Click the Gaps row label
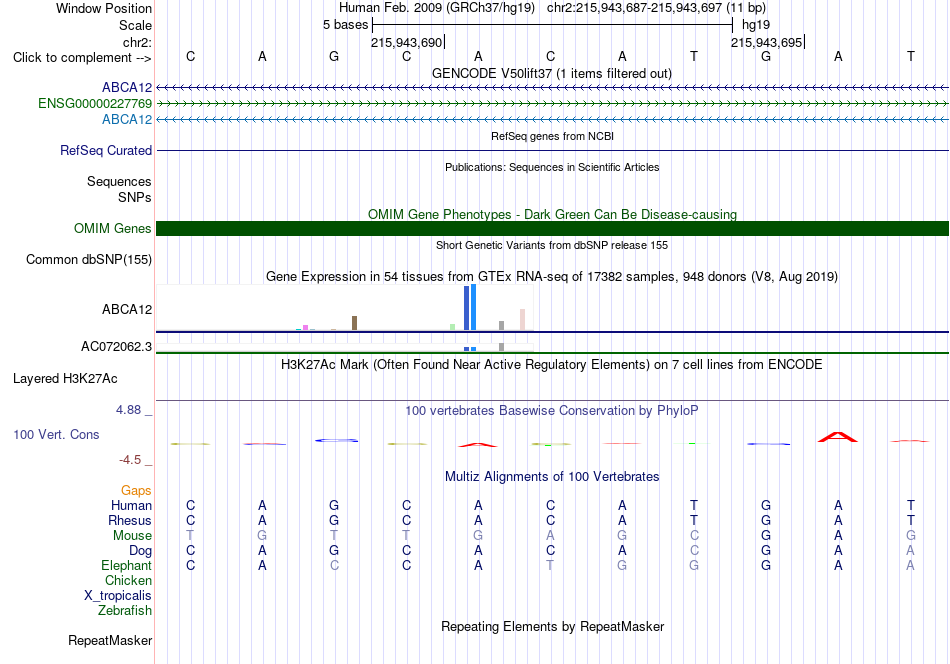This screenshot has height=664, width=950. point(136,491)
